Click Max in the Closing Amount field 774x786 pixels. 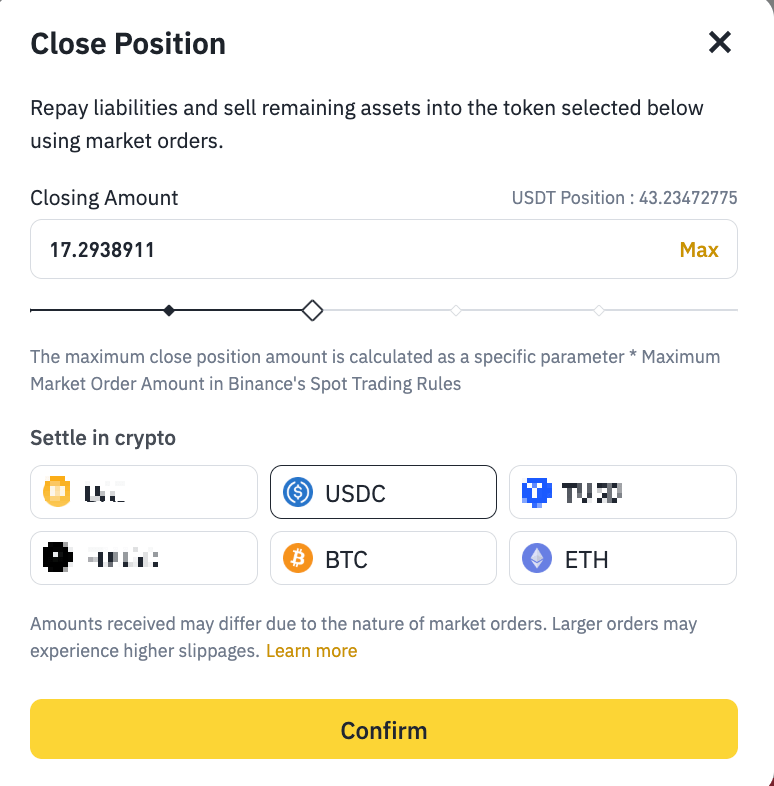point(699,250)
